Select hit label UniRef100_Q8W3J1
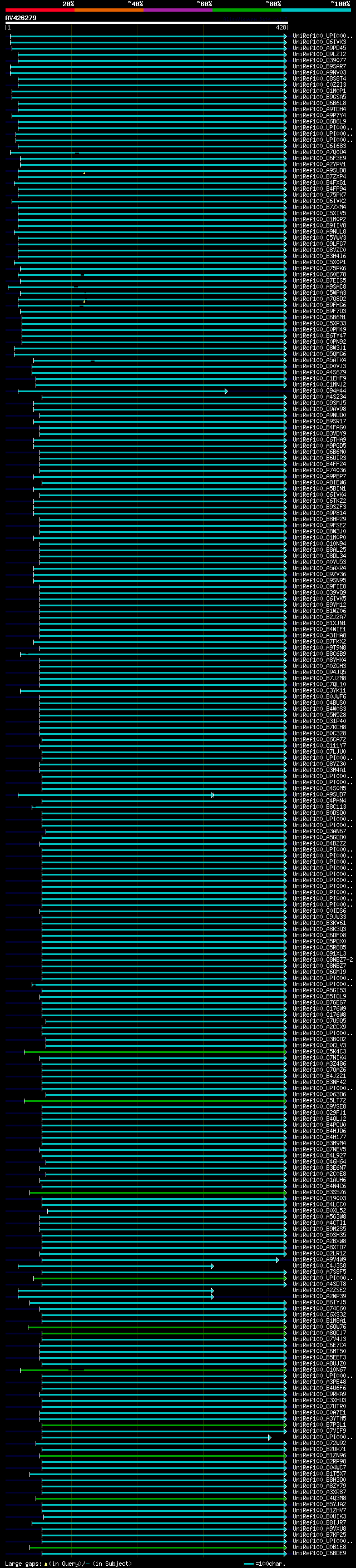The width and height of the screenshot is (356, 1568). click(x=319, y=348)
